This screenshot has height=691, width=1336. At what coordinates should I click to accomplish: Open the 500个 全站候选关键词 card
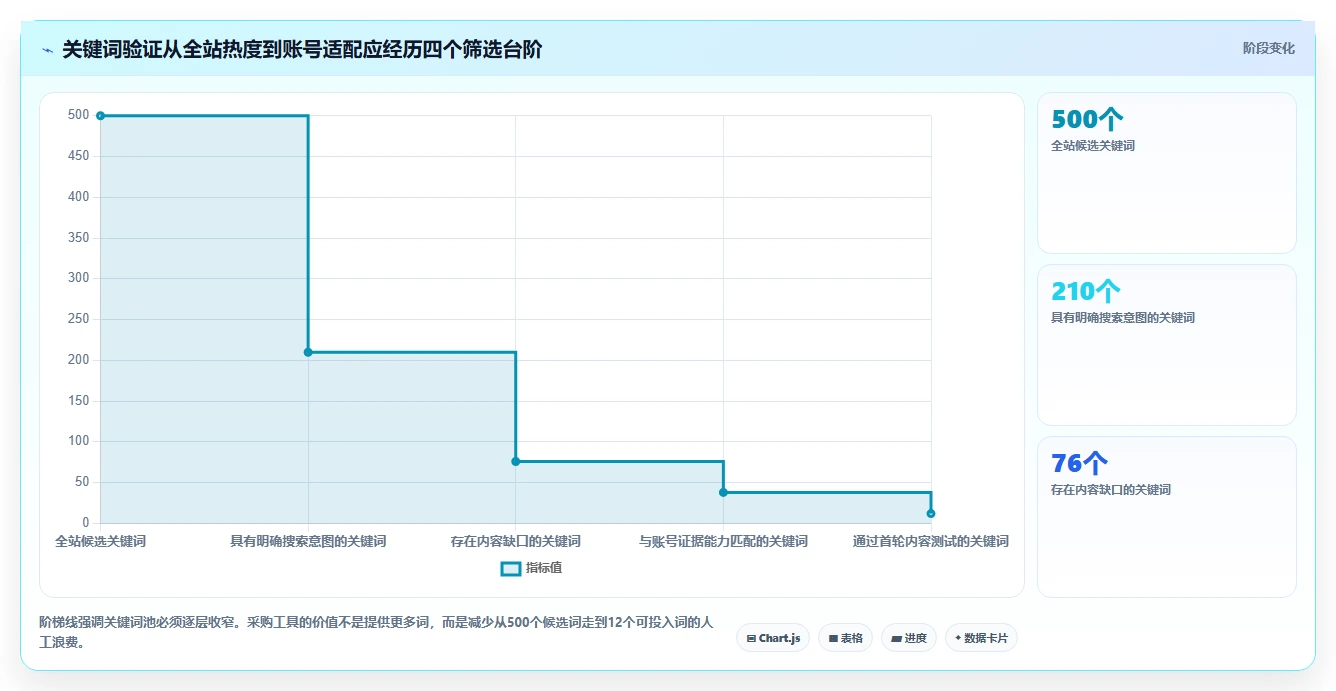1167,173
